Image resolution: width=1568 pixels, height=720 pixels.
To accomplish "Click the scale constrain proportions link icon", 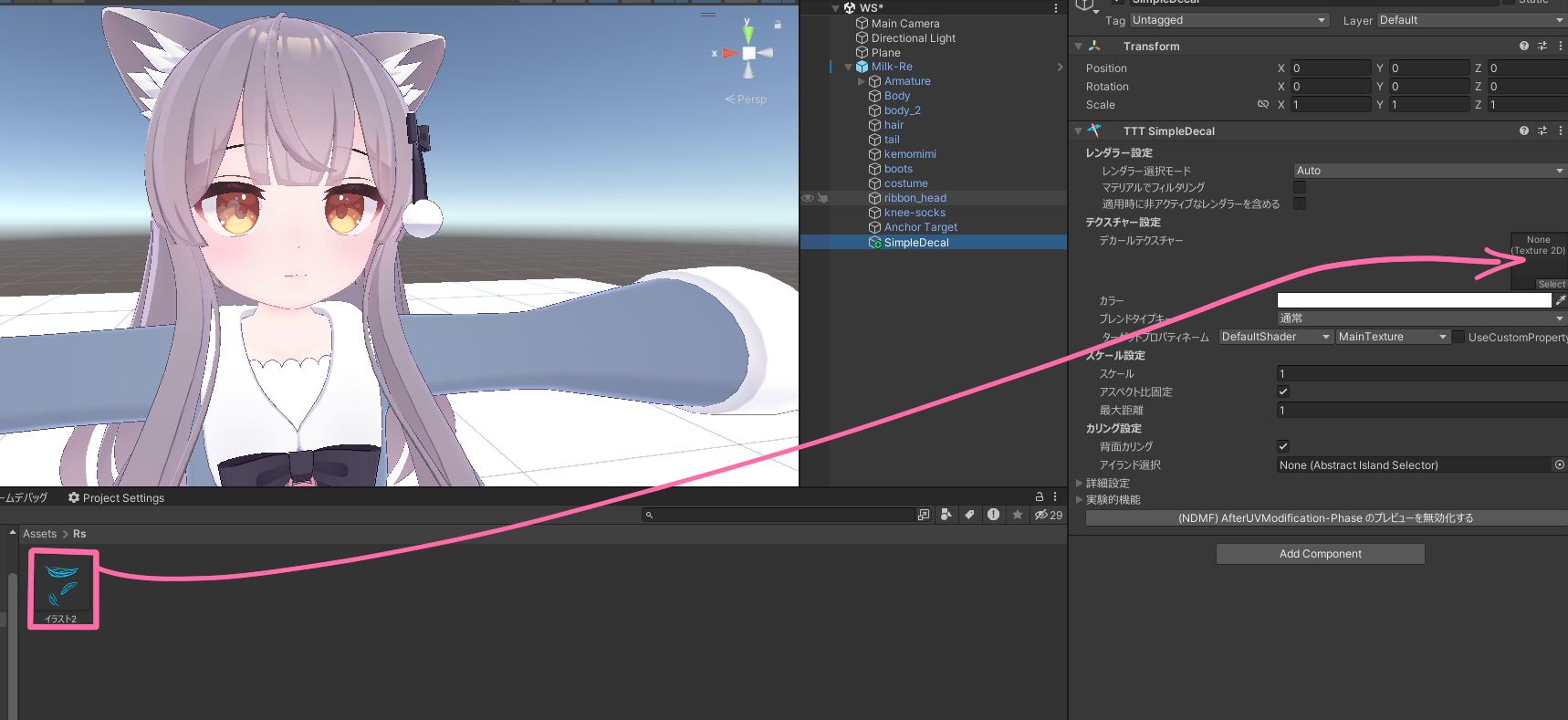I will coord(1263,104).
